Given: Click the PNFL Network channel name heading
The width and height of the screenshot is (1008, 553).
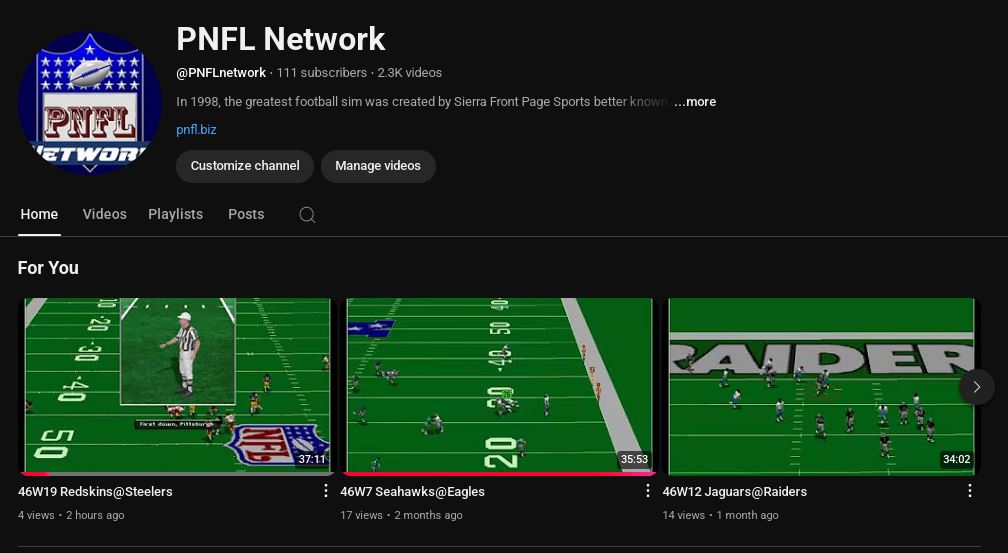Looking at the screenshot, I should tap(281, 39).
